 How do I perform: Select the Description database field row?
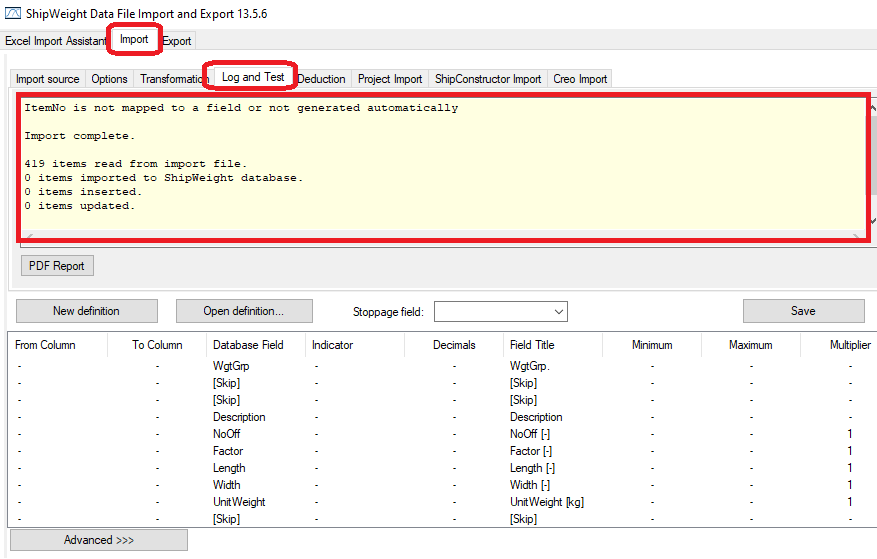click(x=239, y=417)
